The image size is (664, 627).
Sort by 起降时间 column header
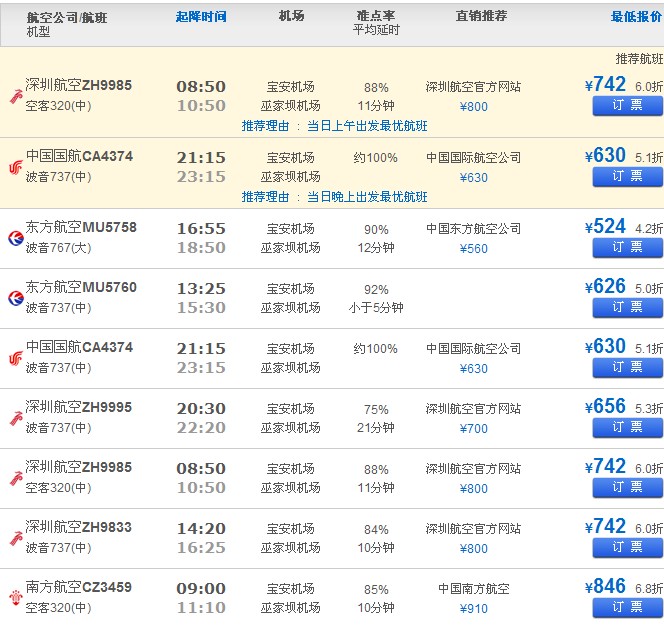click(201, 17)
